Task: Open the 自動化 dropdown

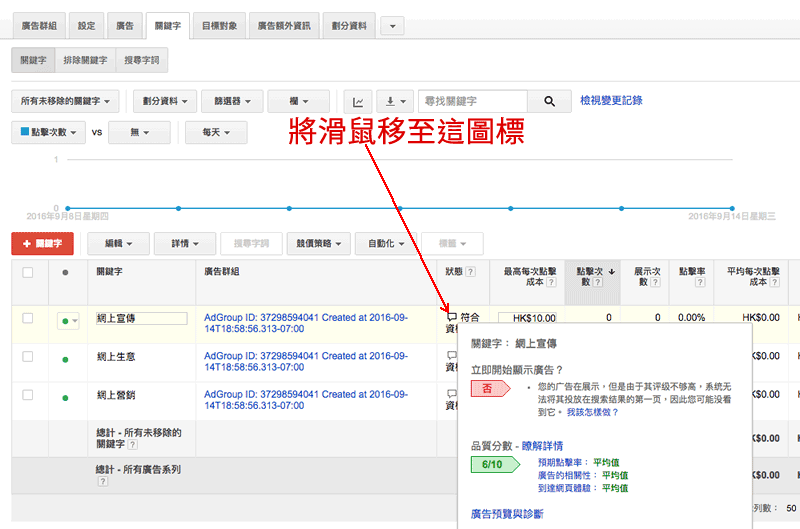Action: pos(386,243)
